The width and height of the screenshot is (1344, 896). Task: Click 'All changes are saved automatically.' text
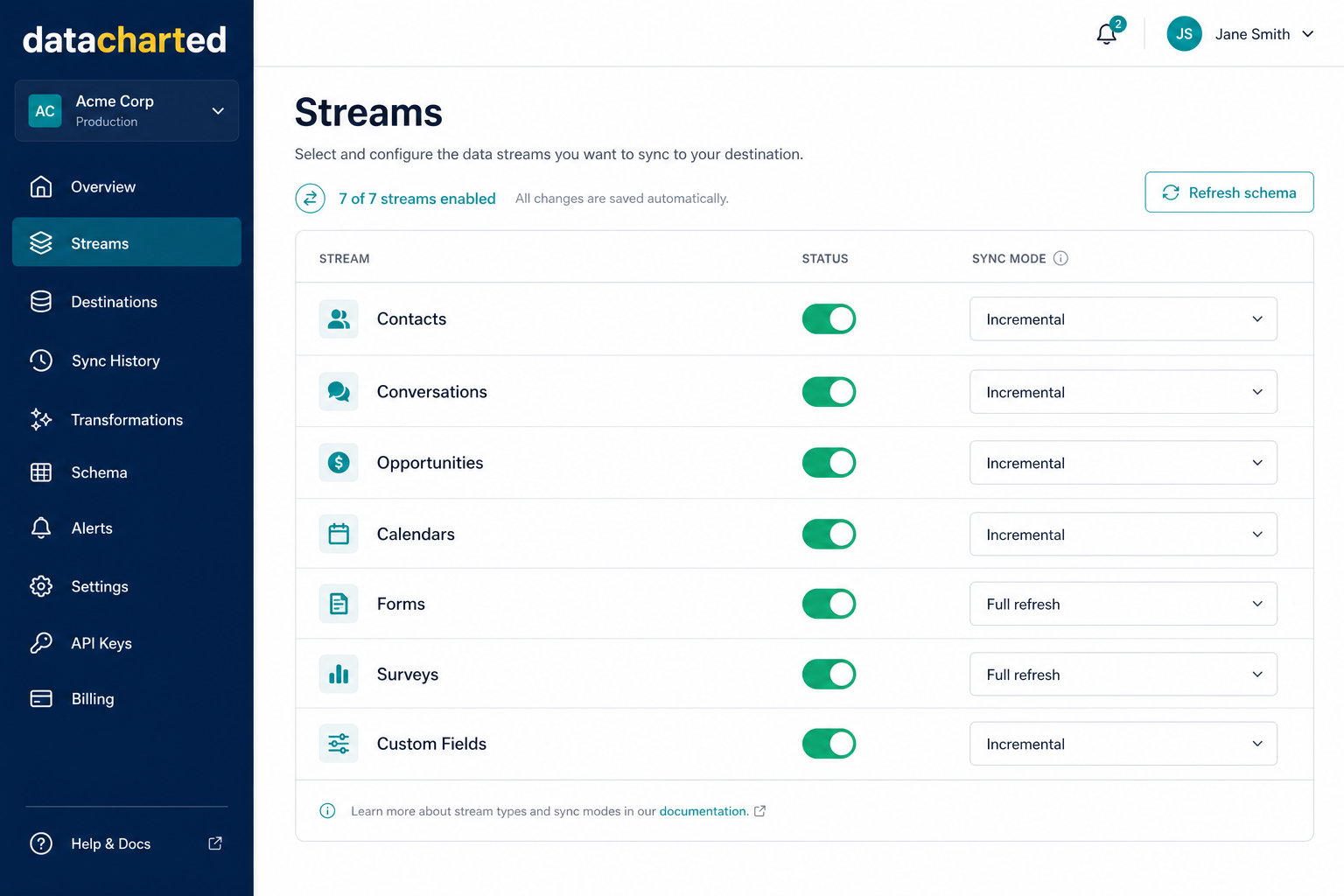click(622, 199)
